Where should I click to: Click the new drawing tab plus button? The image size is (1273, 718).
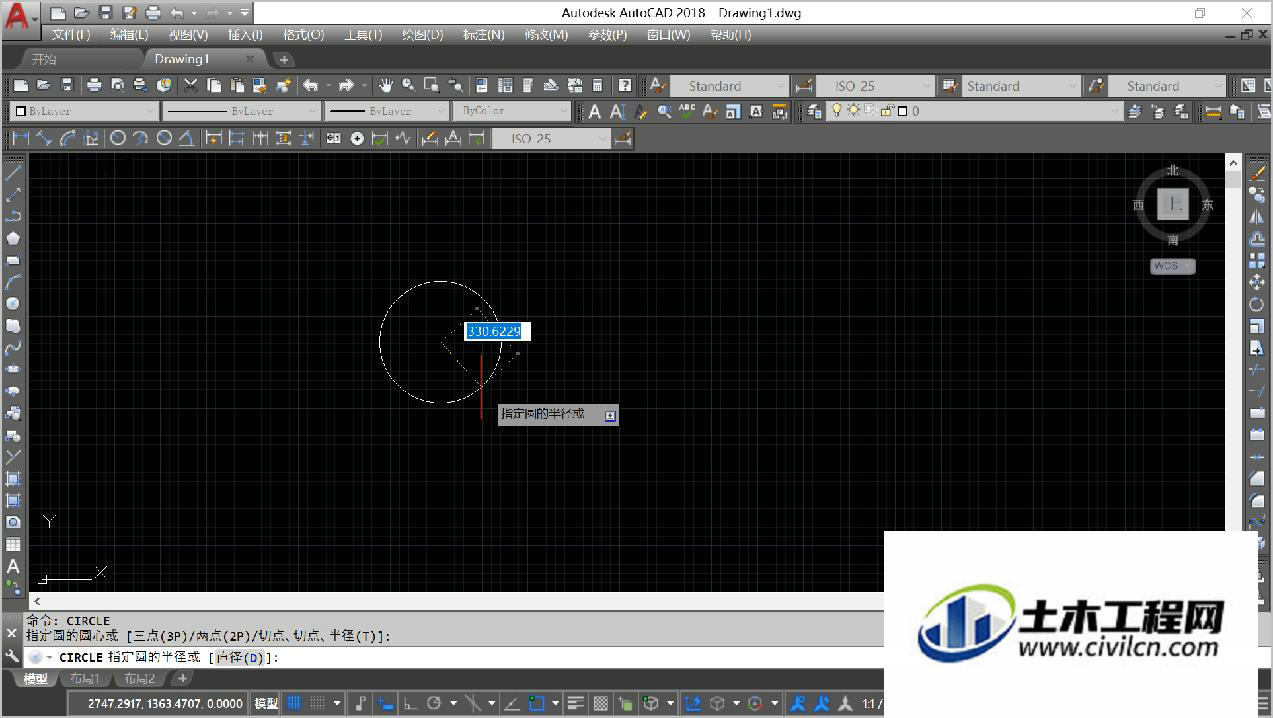tap(284, 59)
